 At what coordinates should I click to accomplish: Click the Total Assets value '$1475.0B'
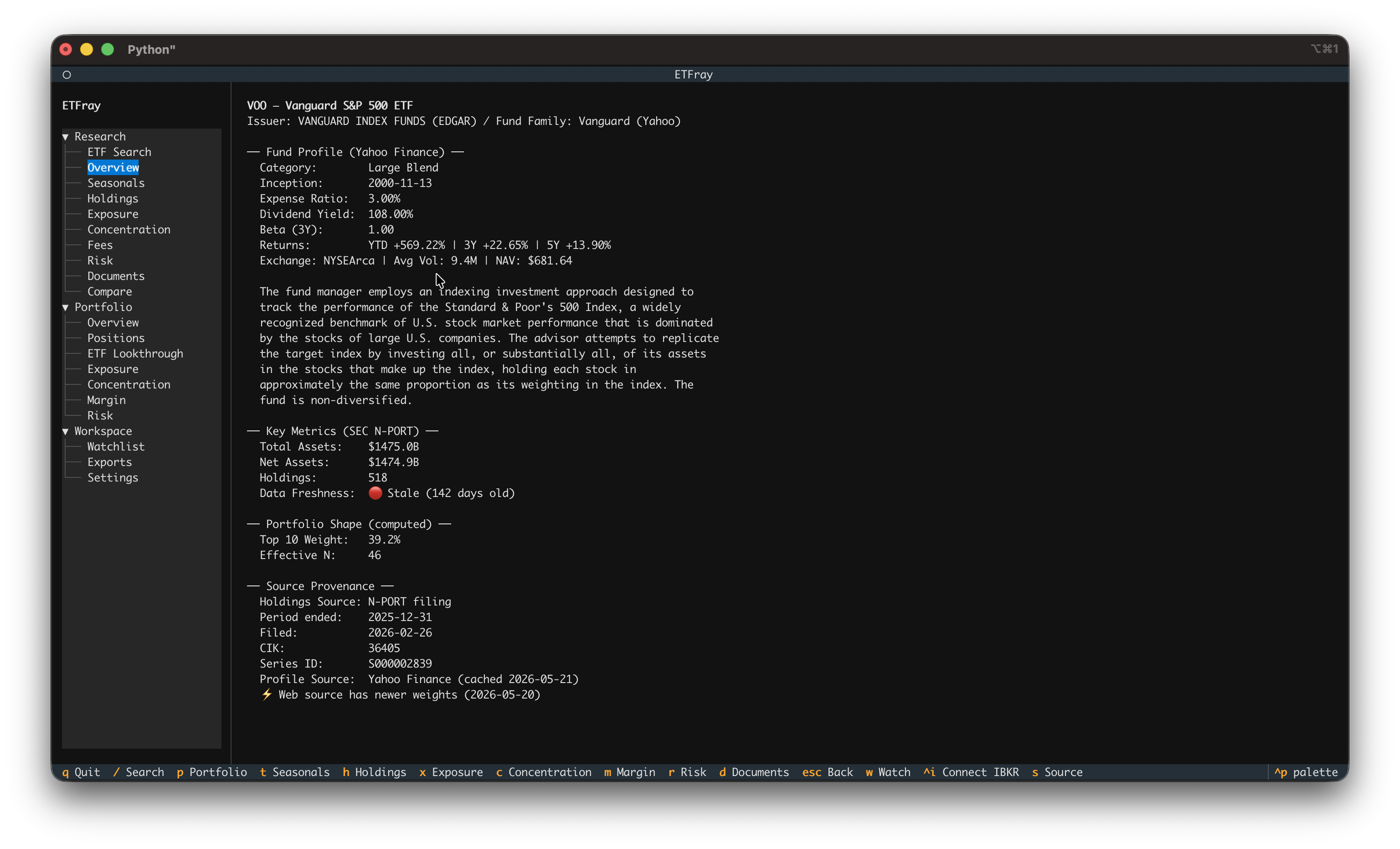tap(393, 446)
